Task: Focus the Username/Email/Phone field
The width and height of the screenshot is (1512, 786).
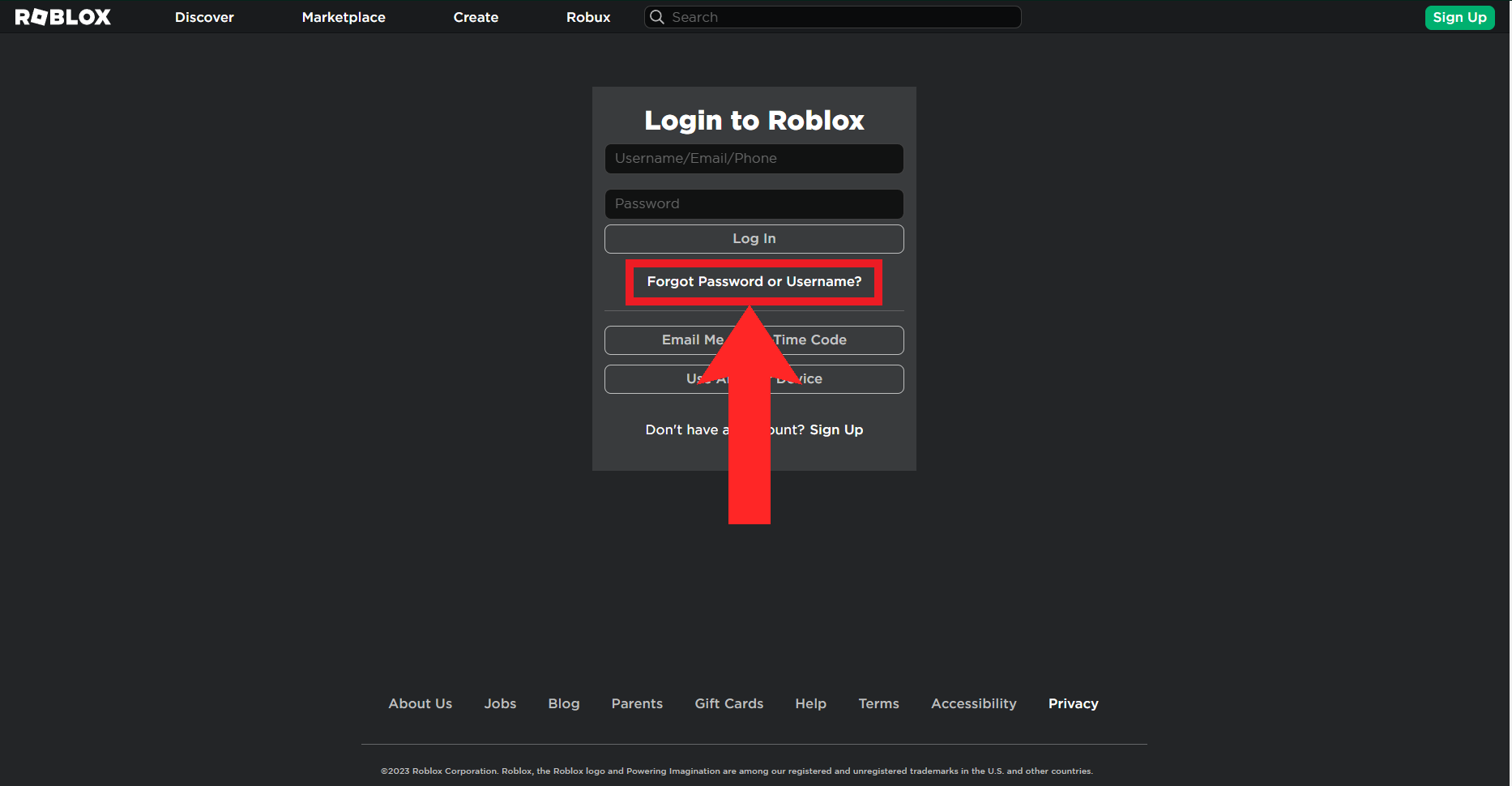Action: click(754, 159)
